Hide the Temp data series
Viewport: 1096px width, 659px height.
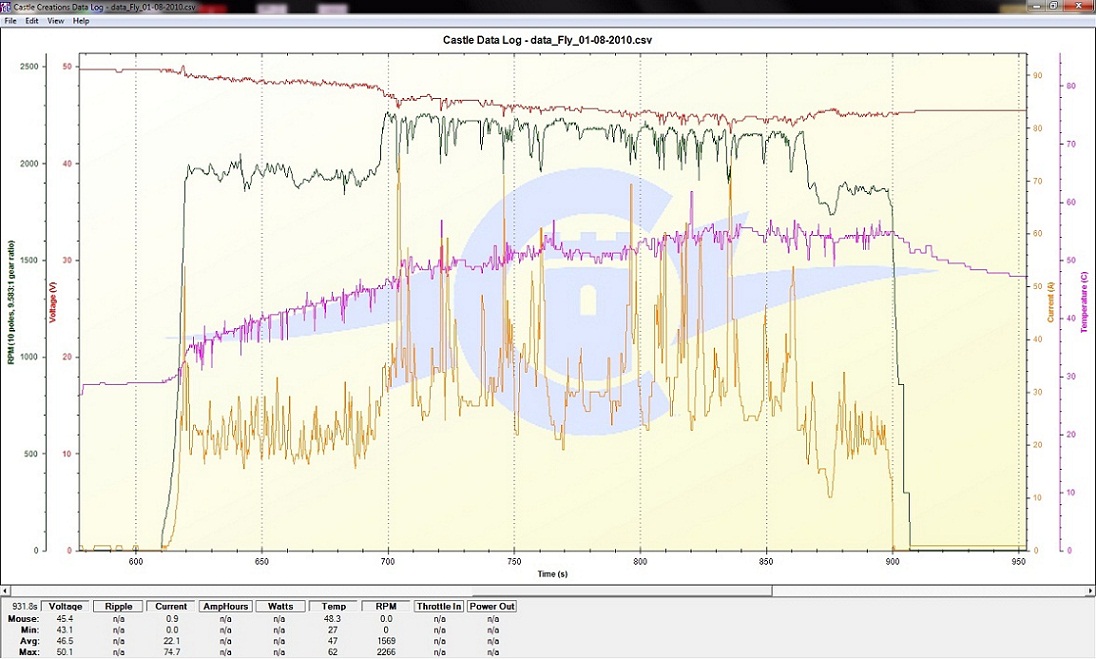click(x=334, y=606)
